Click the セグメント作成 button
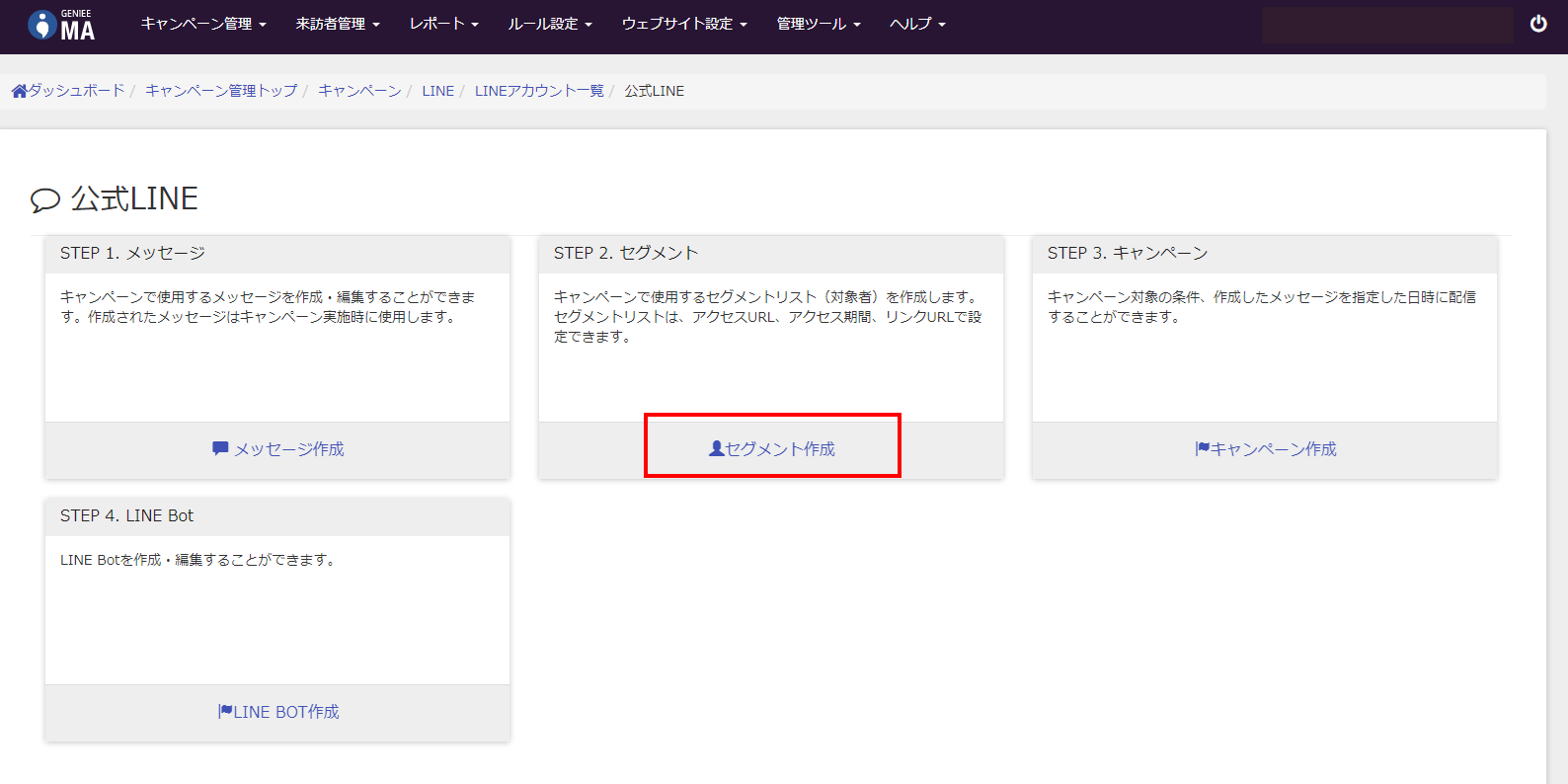This screenshot has width=1568, height=784. pos(772,449)
